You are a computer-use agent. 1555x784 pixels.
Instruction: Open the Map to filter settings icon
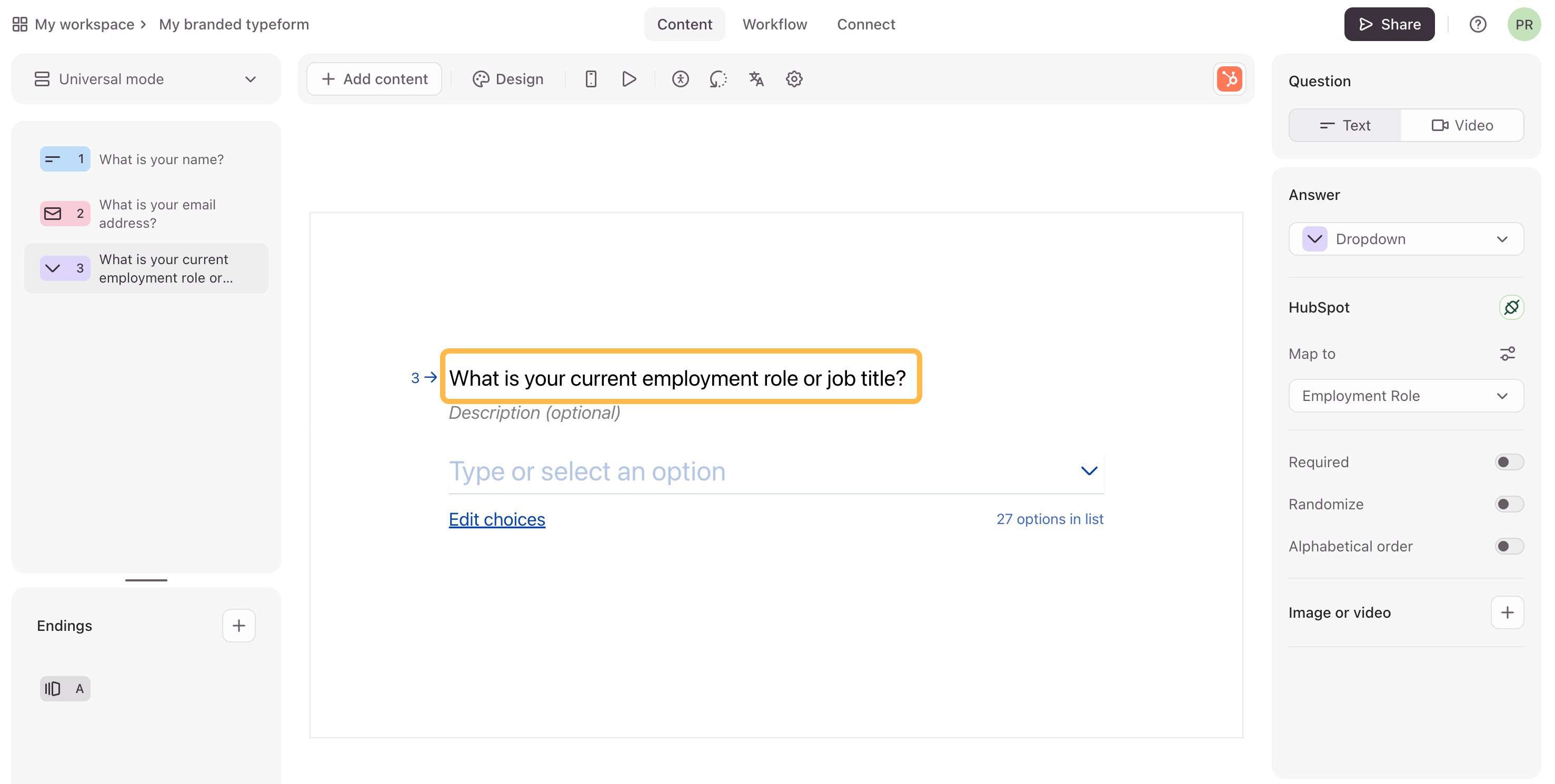(1507, 354)
